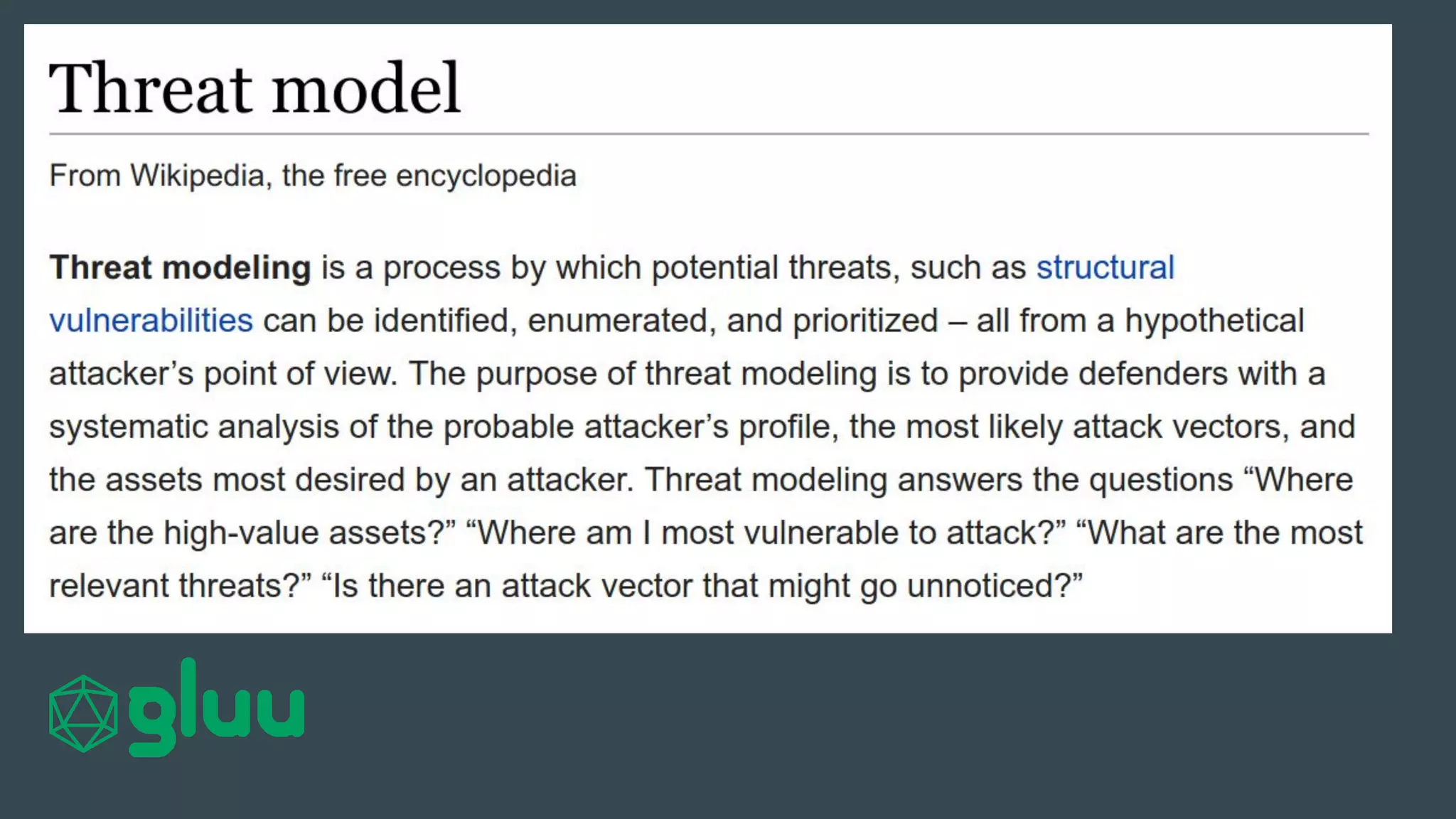Click the 'Is there an attack vector' question

pyautogui.click(x=702, y=587)
